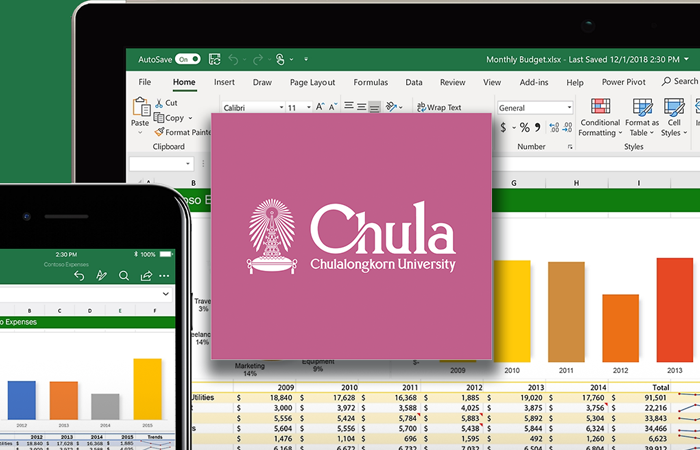Click the Paste clipboard icon

coord(141,107)
